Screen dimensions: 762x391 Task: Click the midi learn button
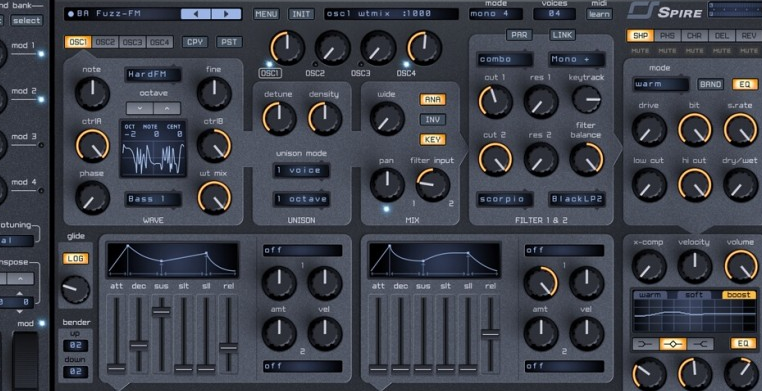(599, 14)
